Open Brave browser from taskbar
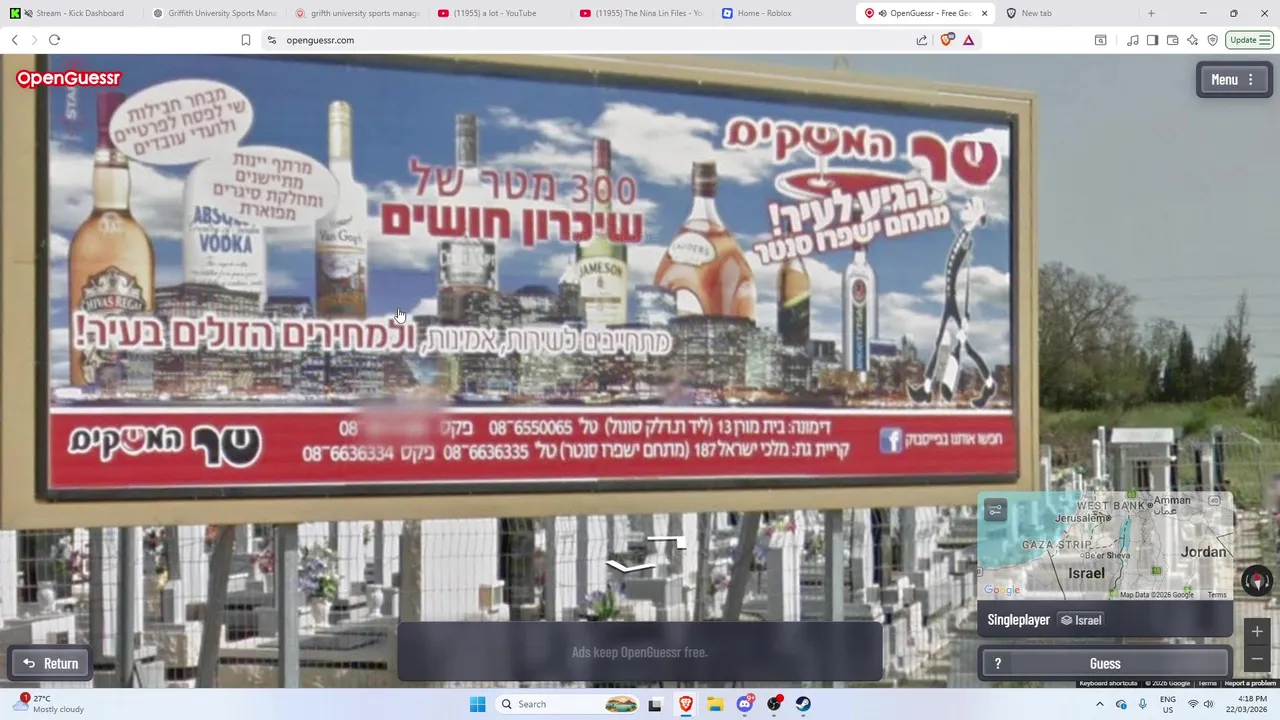 pyautogui.click(x=685, y=704)
